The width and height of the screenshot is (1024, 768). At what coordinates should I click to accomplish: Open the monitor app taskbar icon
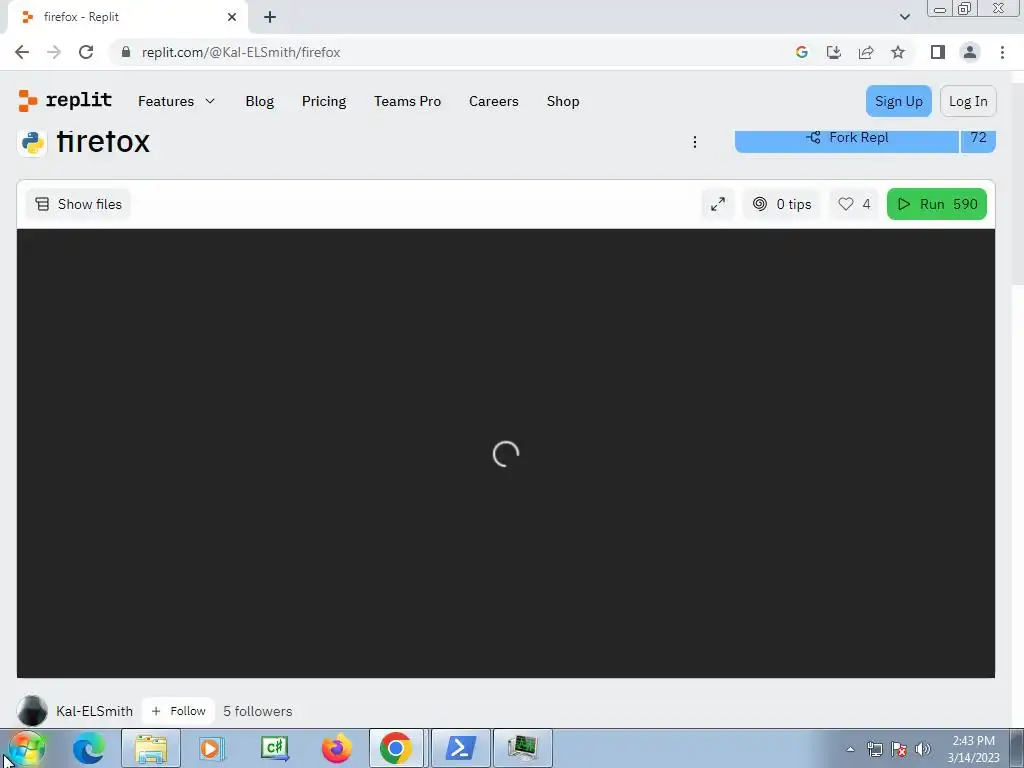522,748
